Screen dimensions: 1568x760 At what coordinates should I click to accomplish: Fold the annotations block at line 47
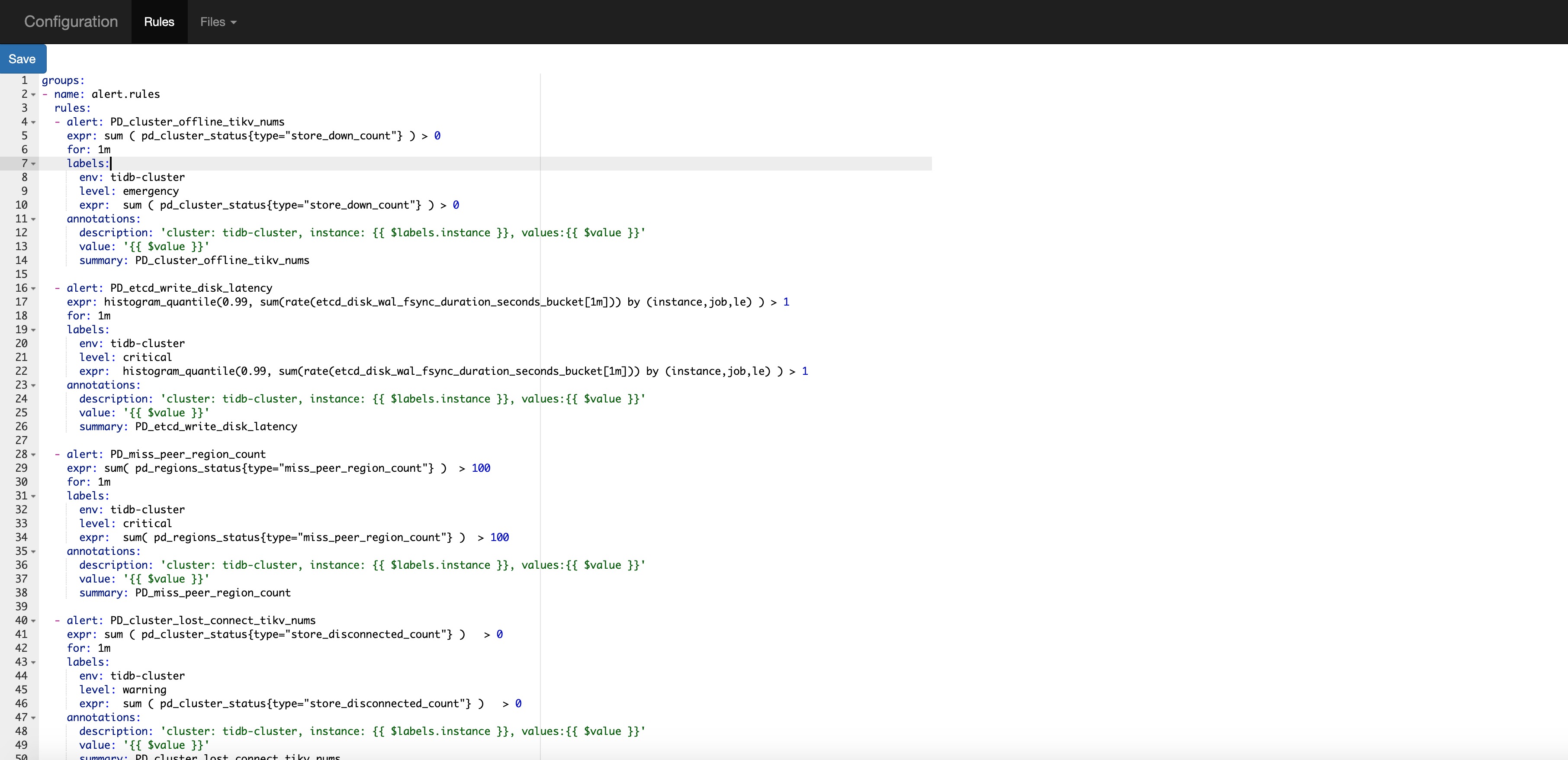33,718
